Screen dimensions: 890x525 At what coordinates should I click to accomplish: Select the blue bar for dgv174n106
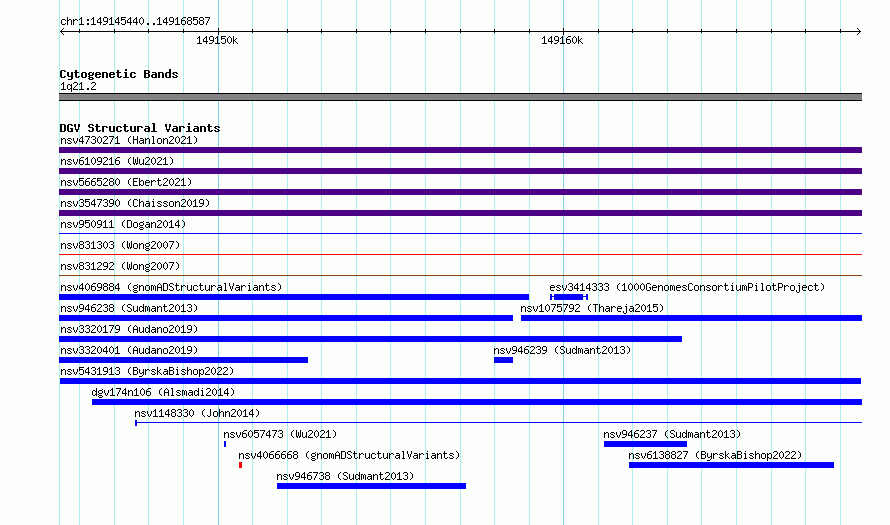click(x=477, y=402)
